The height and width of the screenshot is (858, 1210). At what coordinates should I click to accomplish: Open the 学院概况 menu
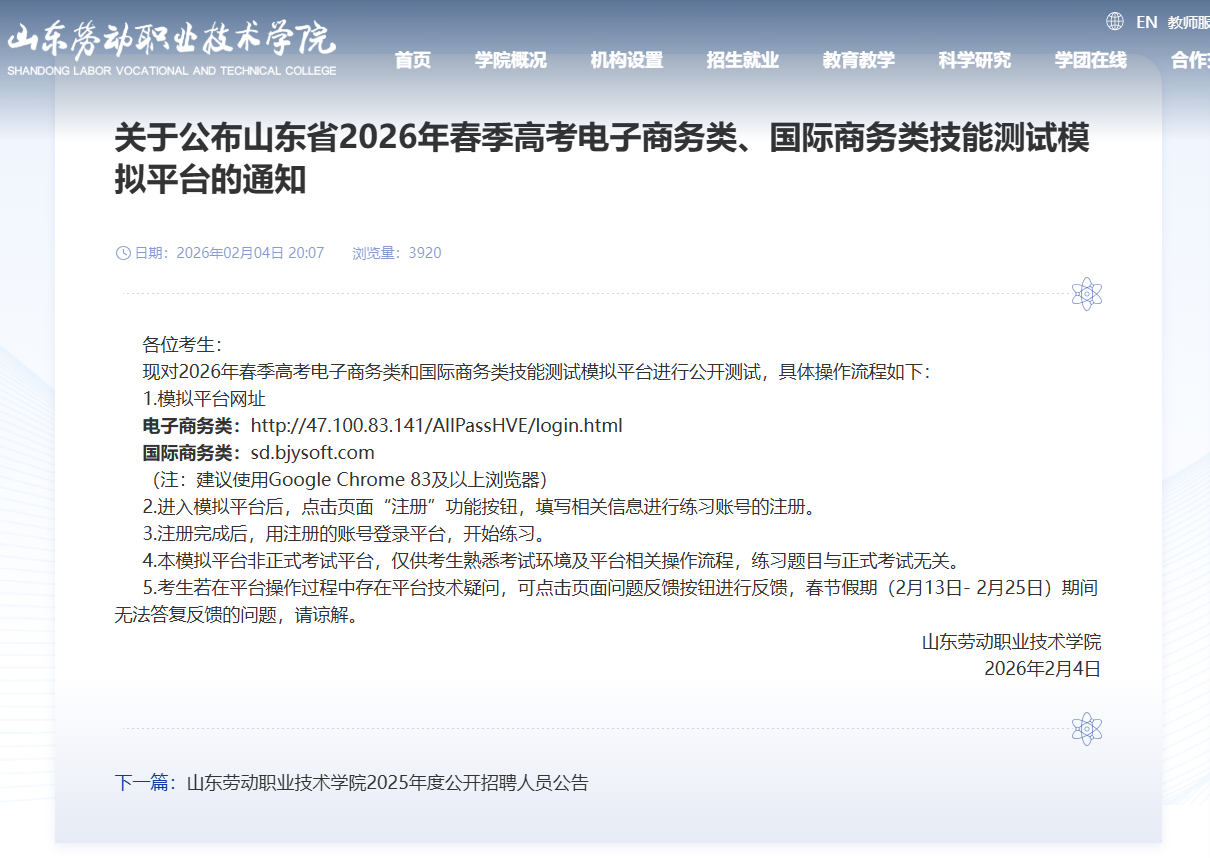510,61
